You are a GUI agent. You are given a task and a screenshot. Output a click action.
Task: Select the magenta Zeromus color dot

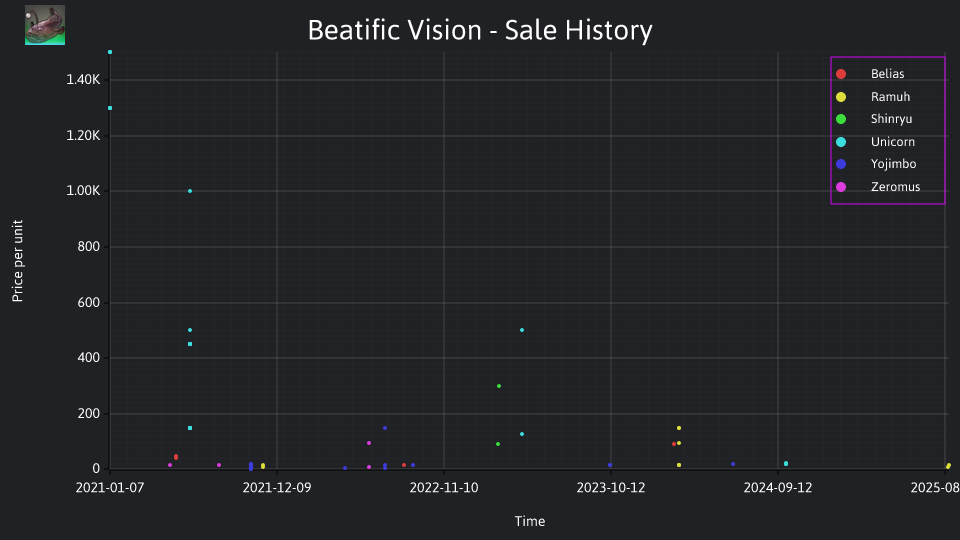click(841, 187)
